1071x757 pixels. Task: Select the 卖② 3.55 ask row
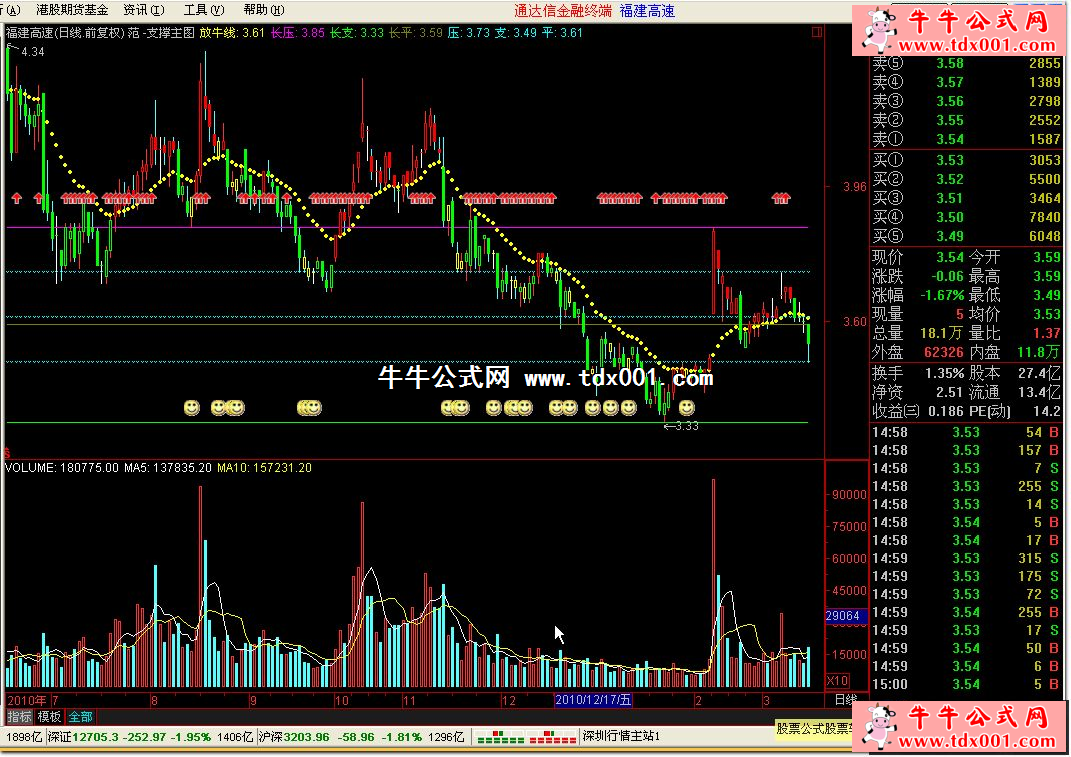click(x=966, y=120)
